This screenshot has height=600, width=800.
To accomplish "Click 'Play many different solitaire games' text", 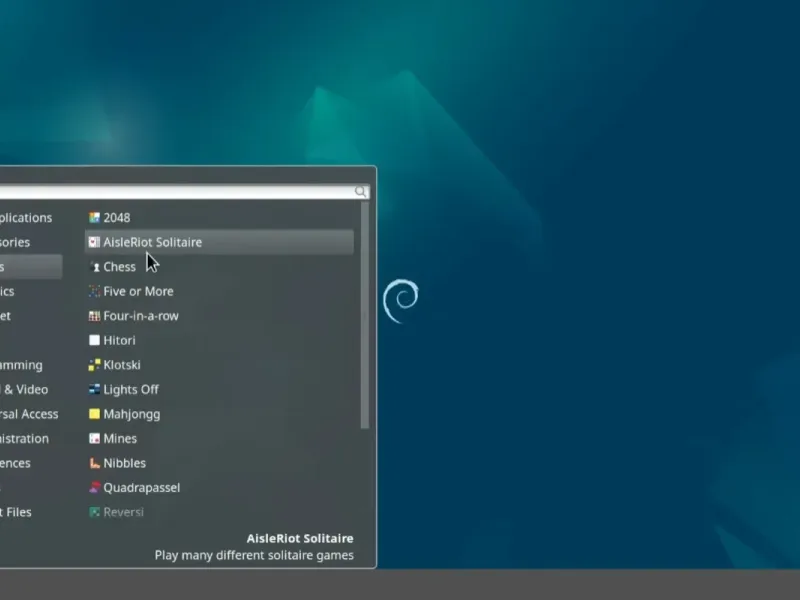I will 254,555.
